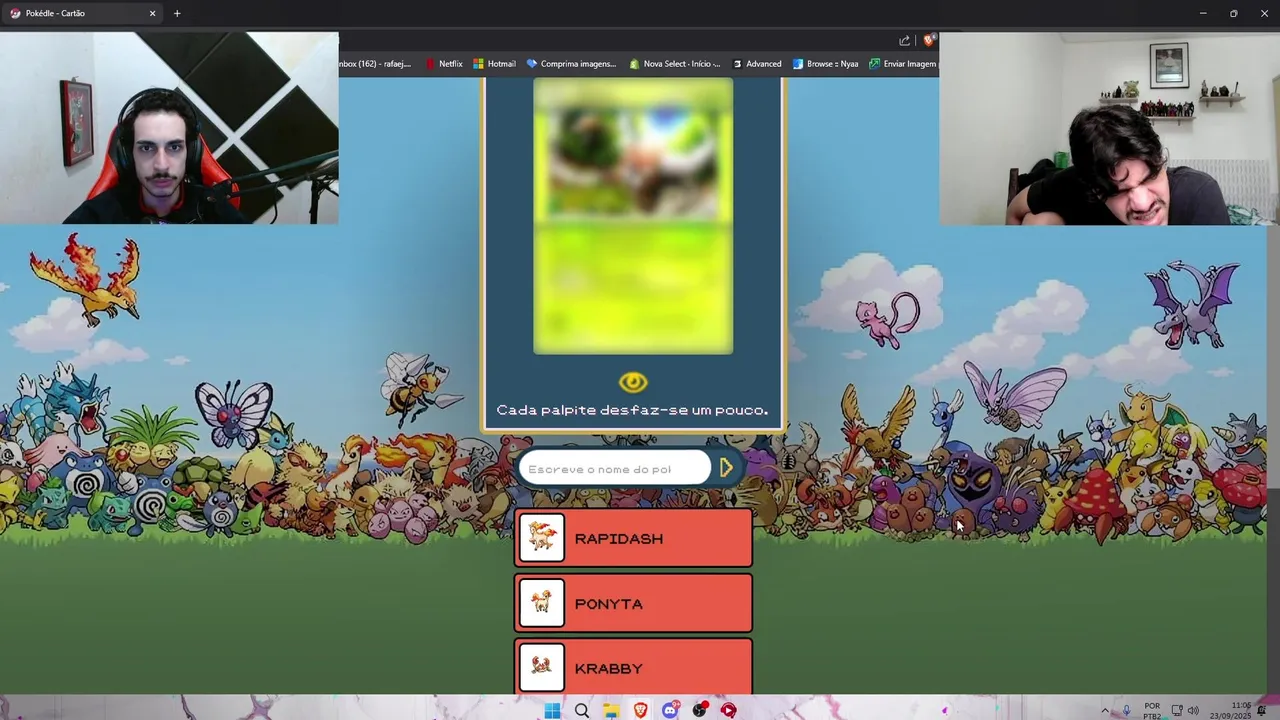Click the Rapidash sprite thumbnail
This screenshot has height=720, width=1280.
542,539
